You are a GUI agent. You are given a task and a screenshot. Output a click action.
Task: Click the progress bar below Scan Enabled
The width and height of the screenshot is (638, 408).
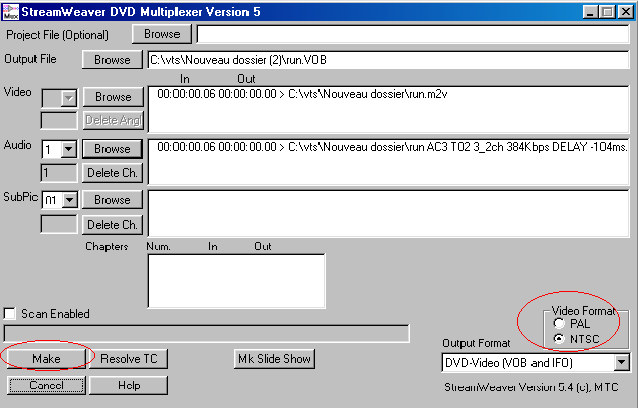[206, 334]
